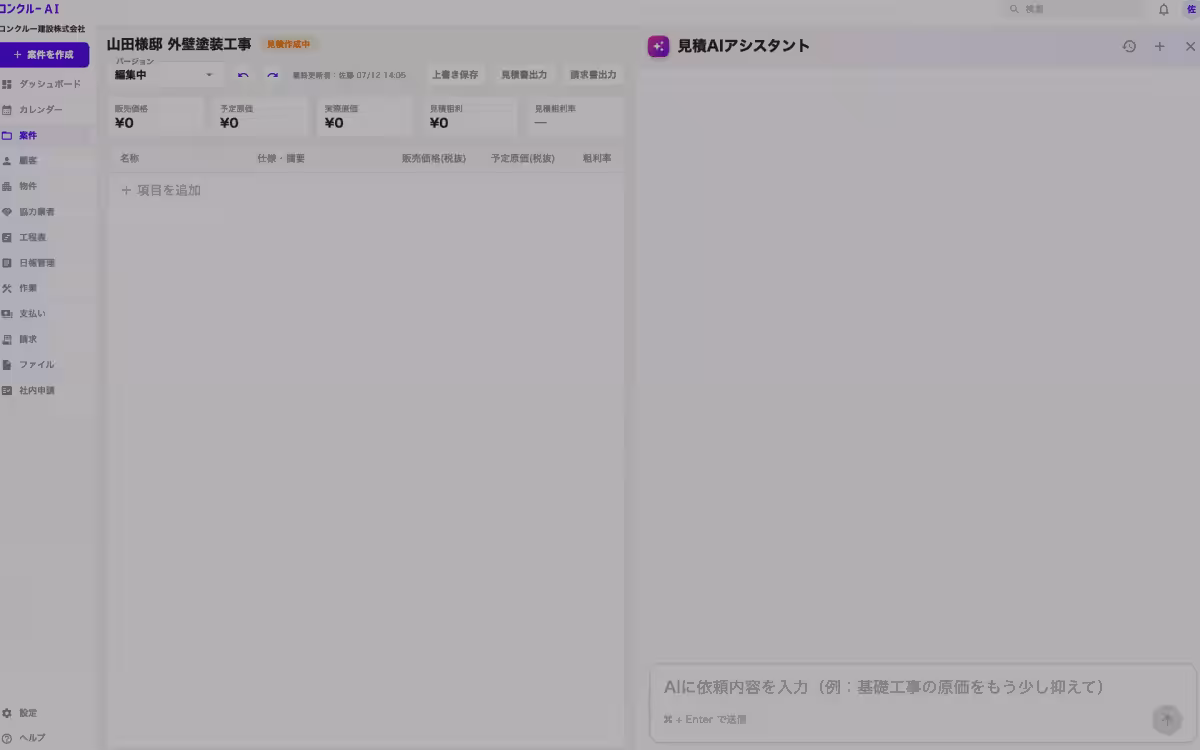1200x750 pixels.
Task: Open the 支払い payment icon
Action: pos(7,314)
